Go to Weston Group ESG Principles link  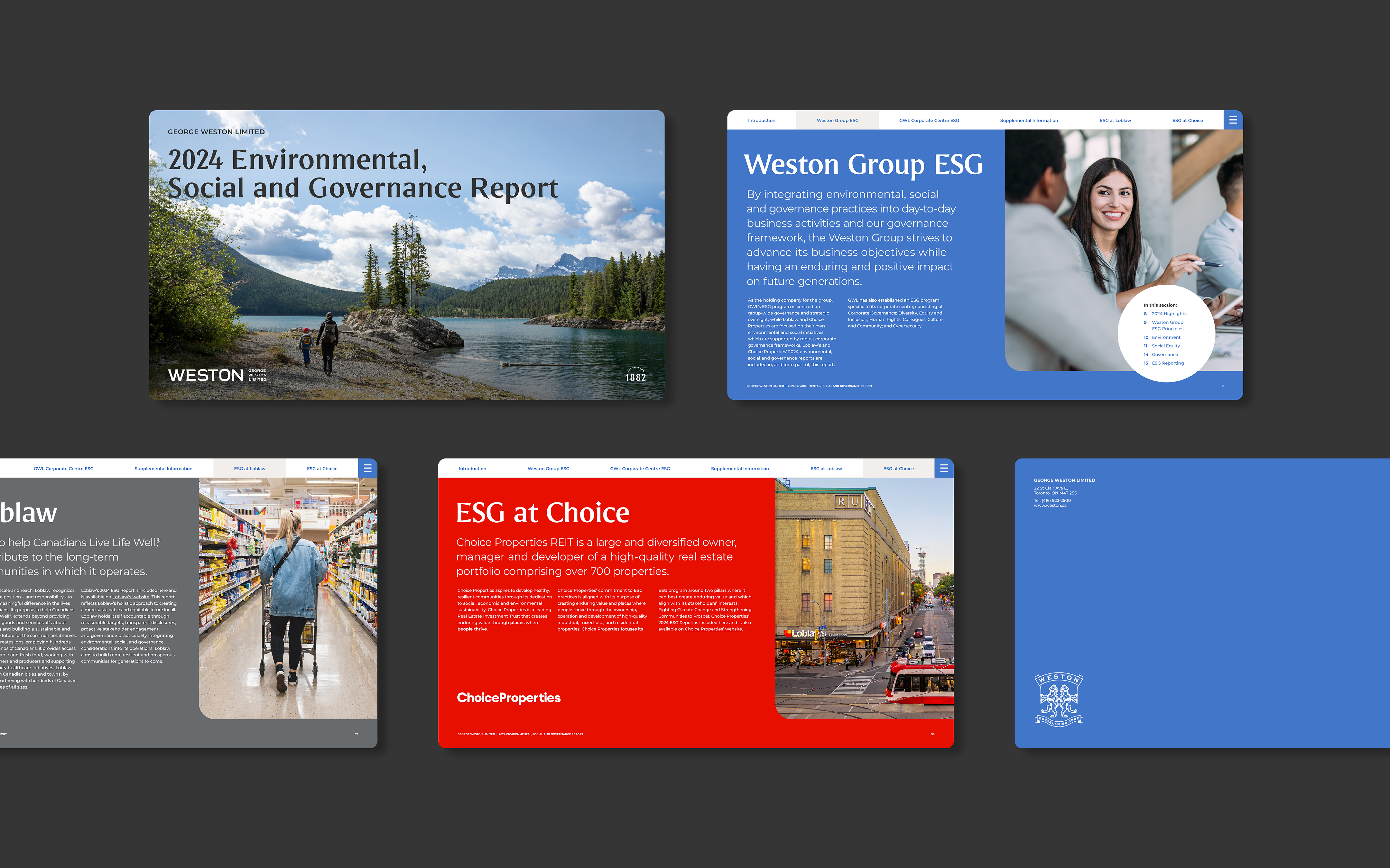click(1167, 325)
